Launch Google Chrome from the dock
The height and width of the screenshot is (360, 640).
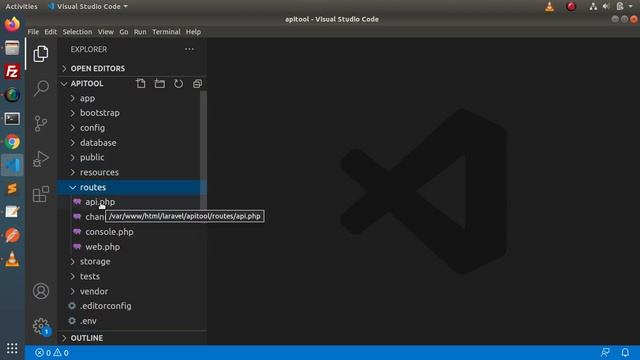(x=12, y=142)
